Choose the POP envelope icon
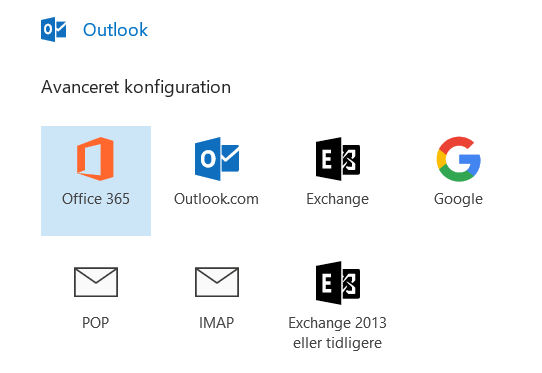Image resolution: width=542 pixels, height=373 pixels. point(96,282)
